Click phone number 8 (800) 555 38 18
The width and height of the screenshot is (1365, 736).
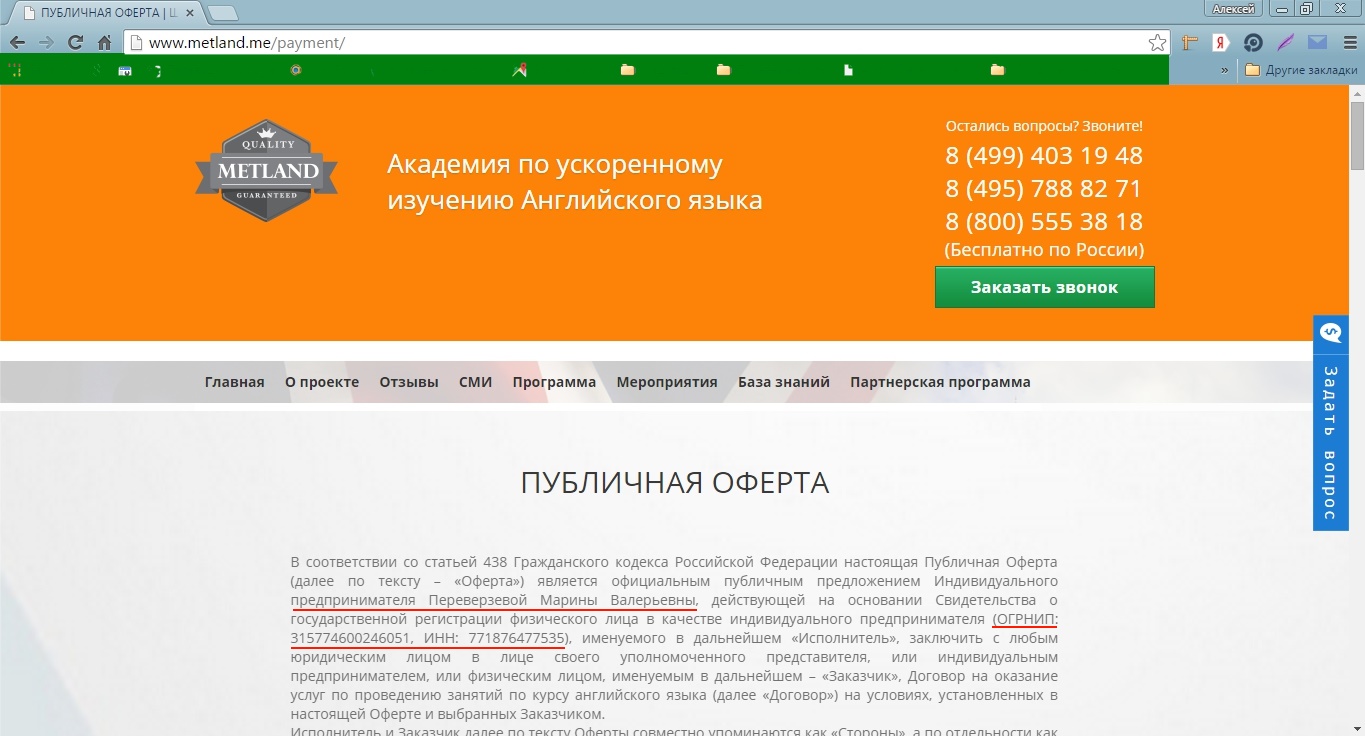pos(1044,222)
